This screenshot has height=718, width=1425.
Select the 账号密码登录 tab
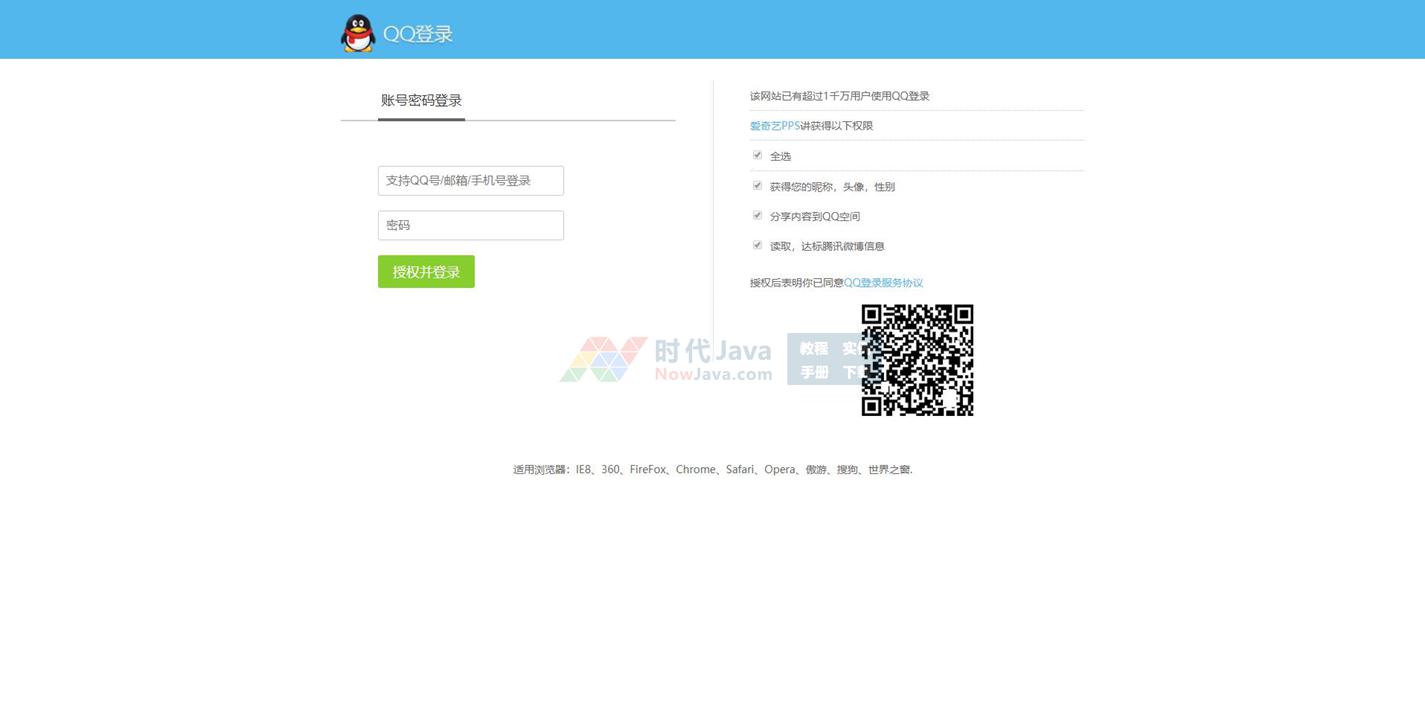tap(421, 100)
